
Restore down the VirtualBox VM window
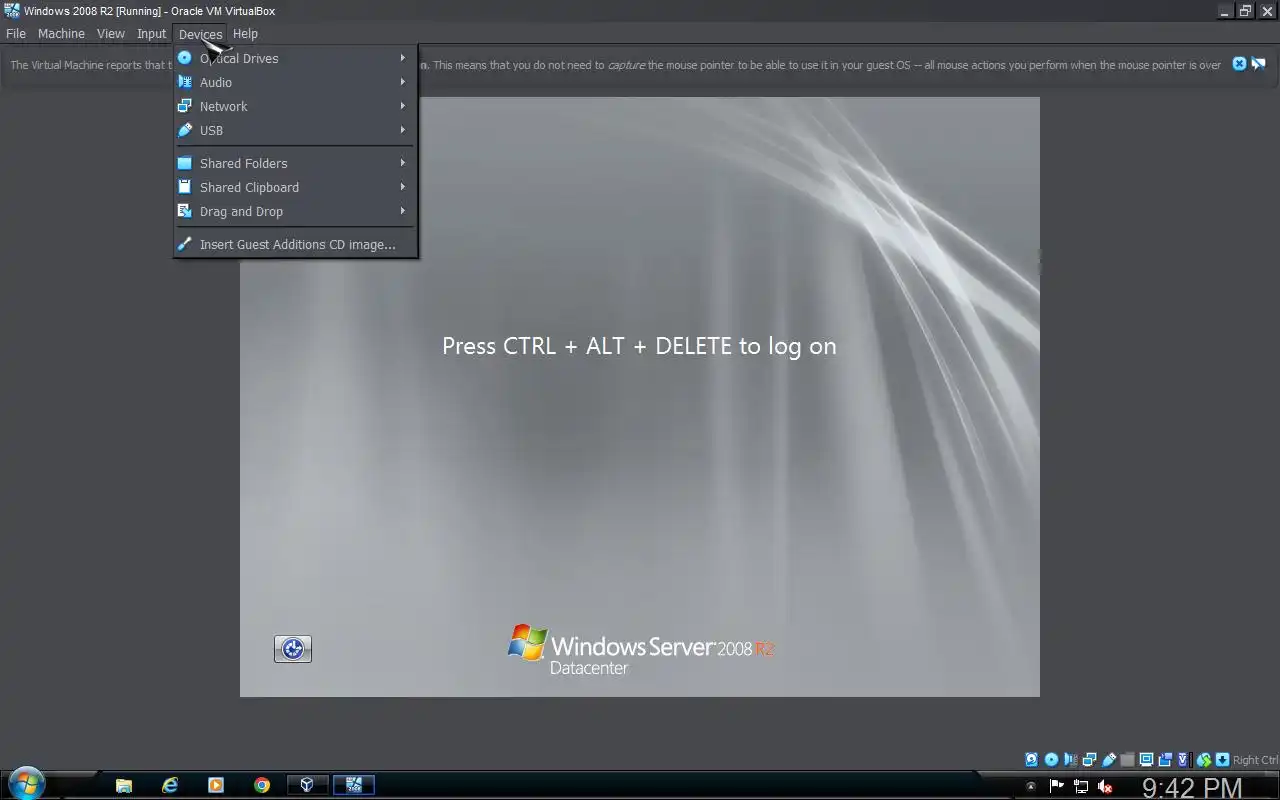click(x=1246, y=11)
